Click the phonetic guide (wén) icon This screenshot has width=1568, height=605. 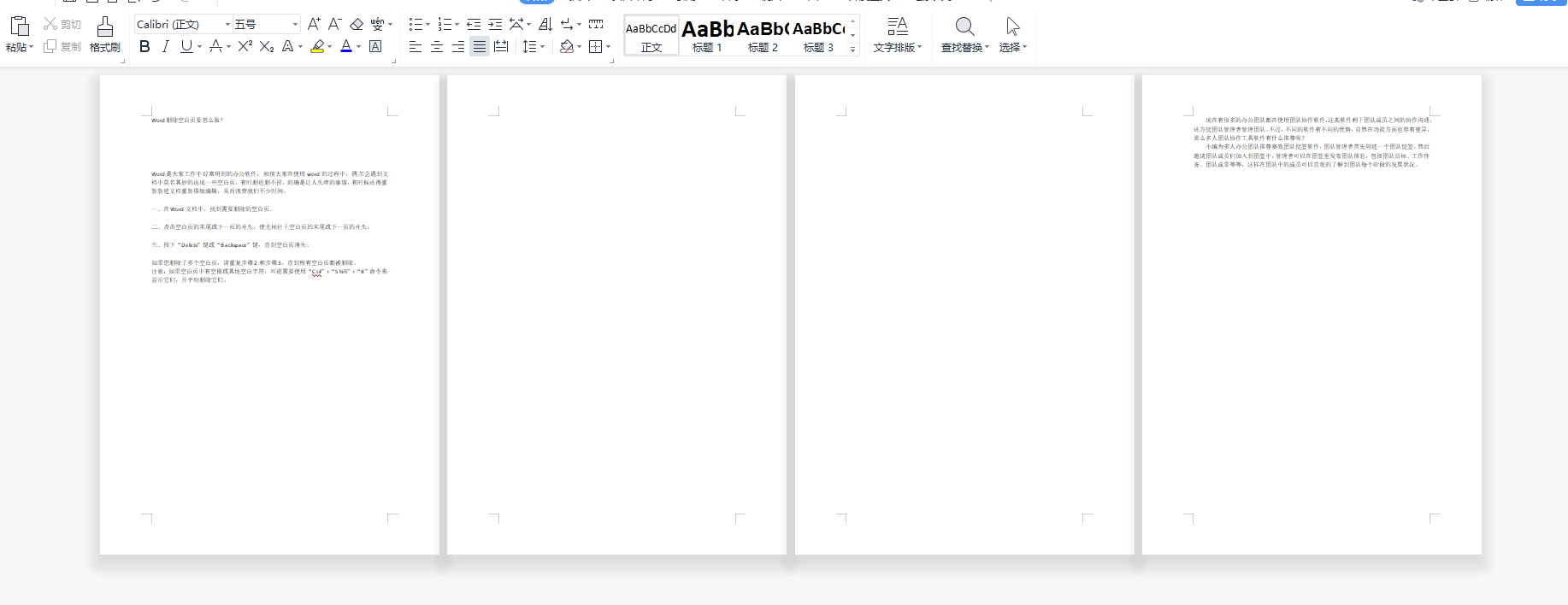pos(377,24)
